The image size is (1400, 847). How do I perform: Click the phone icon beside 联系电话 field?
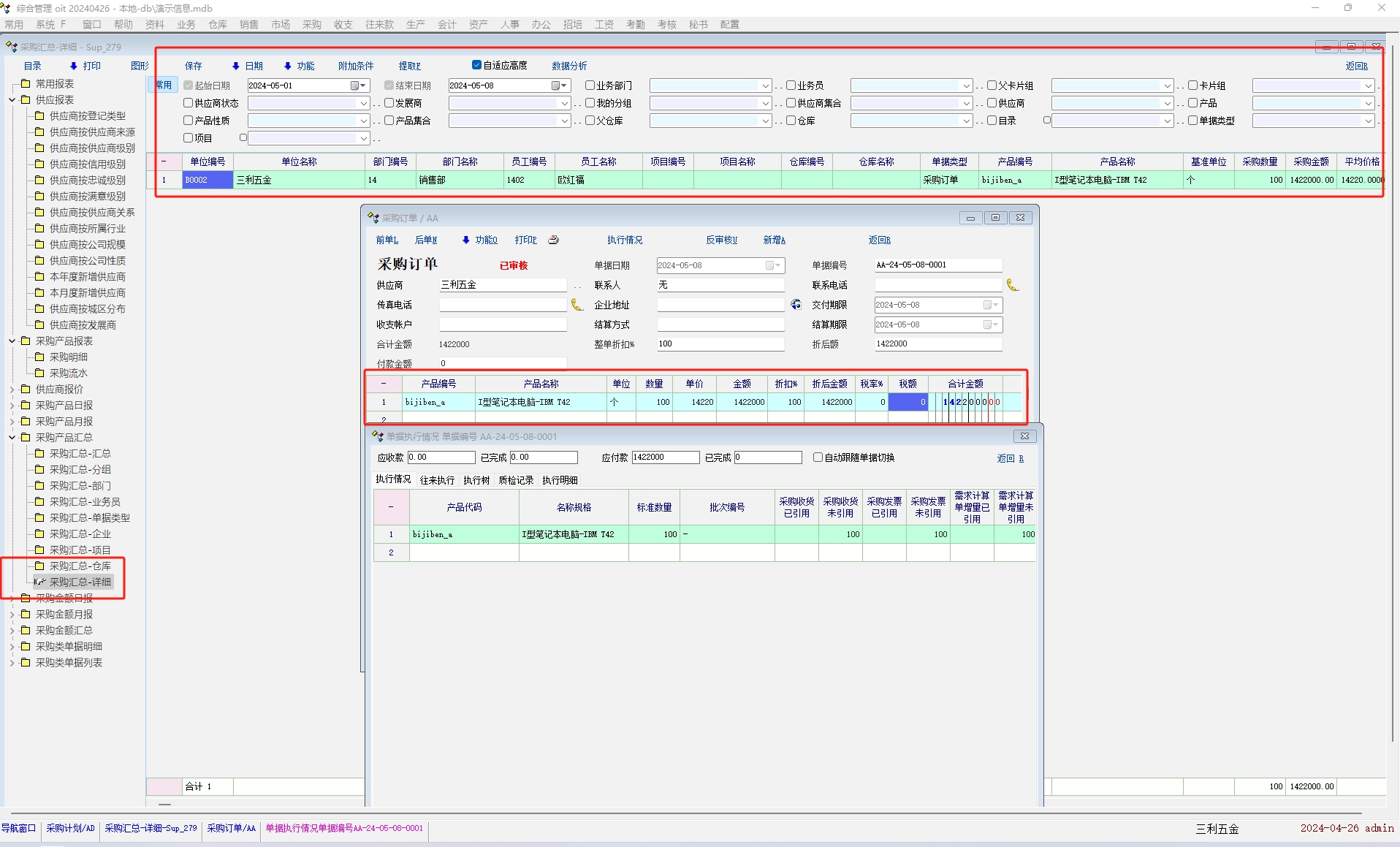point(1012,285)
